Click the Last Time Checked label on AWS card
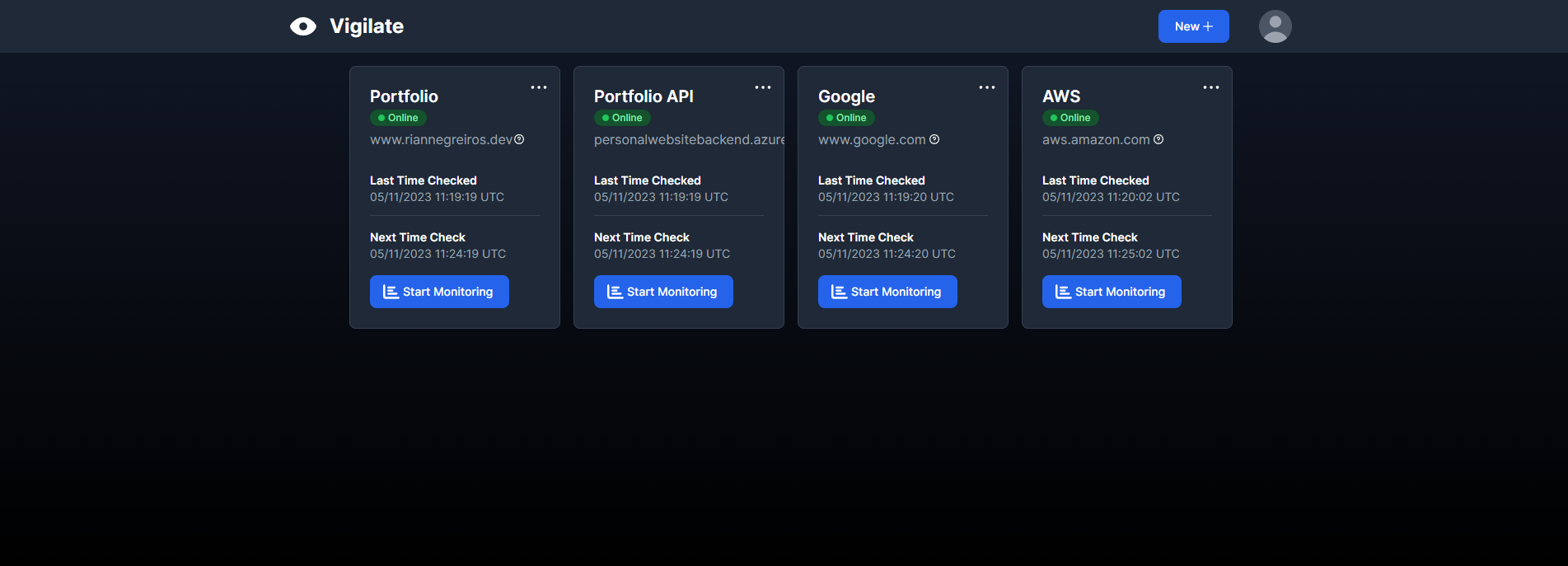This screenshot has width=1568, height=566. pos(1095,180)
